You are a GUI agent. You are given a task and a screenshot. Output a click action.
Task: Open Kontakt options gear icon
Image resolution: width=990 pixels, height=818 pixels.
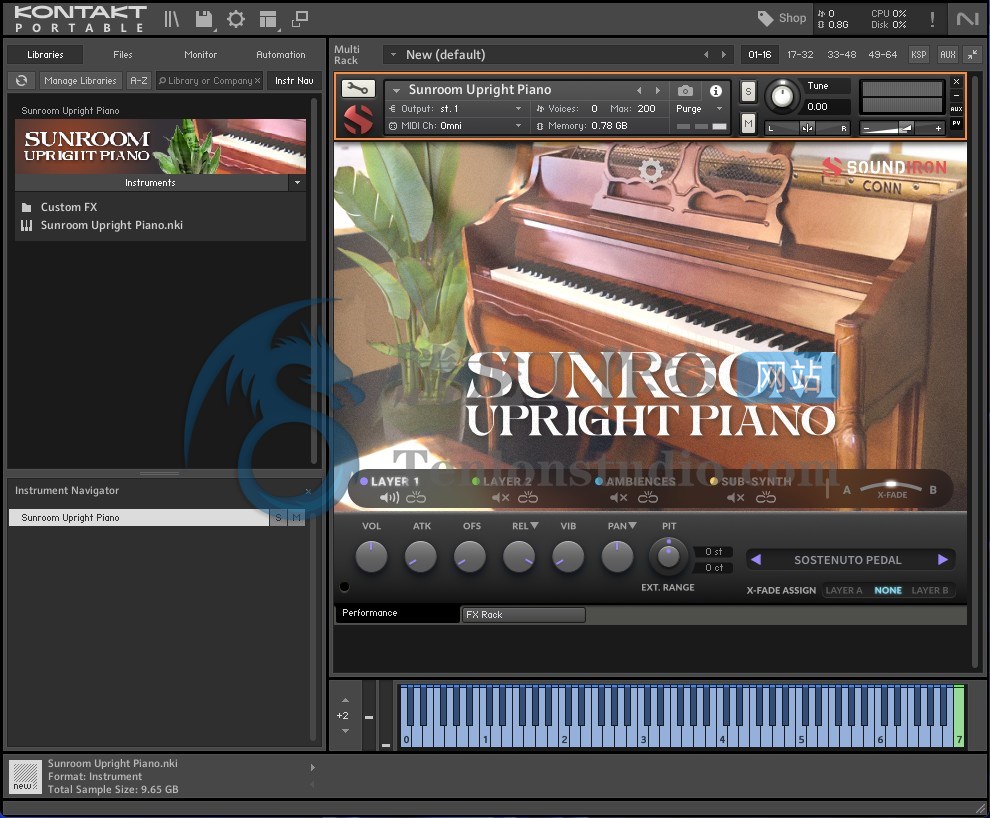click(236, 19)
